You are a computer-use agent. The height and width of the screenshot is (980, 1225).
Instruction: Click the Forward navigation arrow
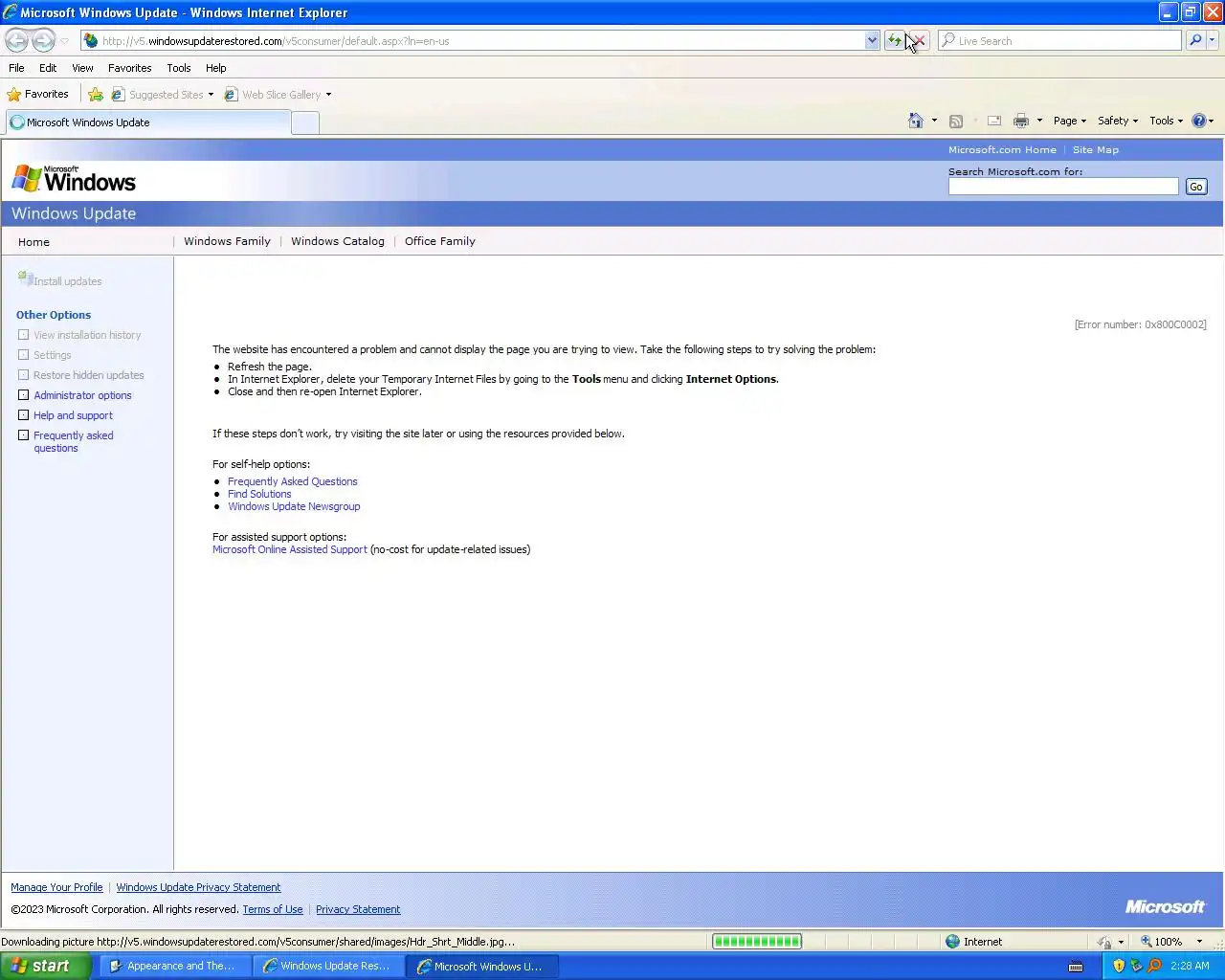[x=44, y=40]
